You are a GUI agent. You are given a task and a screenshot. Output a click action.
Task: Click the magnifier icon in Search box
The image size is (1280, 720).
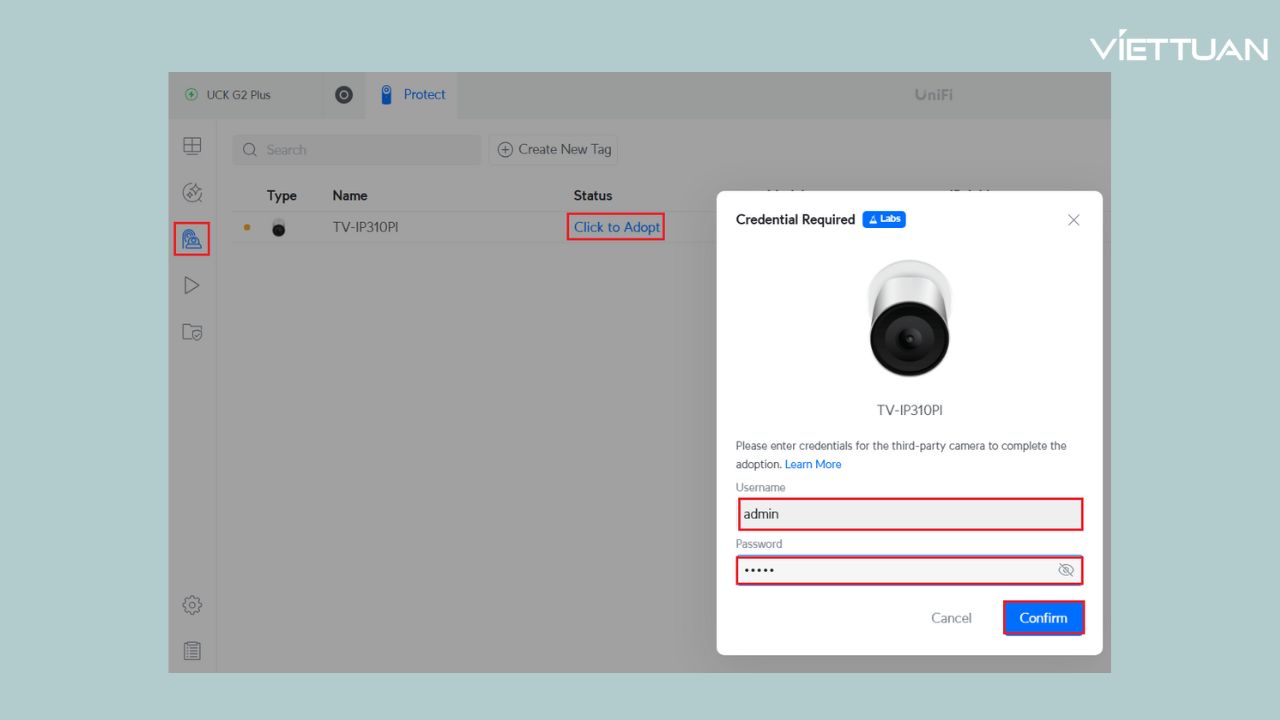250,150
